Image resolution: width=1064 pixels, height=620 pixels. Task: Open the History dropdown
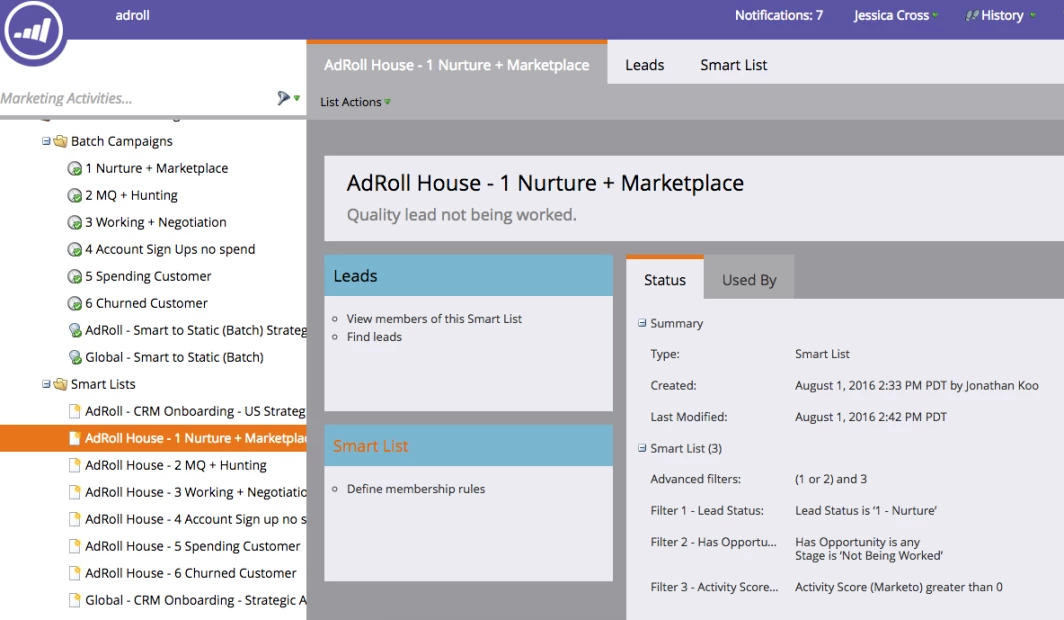point(1002,15)
